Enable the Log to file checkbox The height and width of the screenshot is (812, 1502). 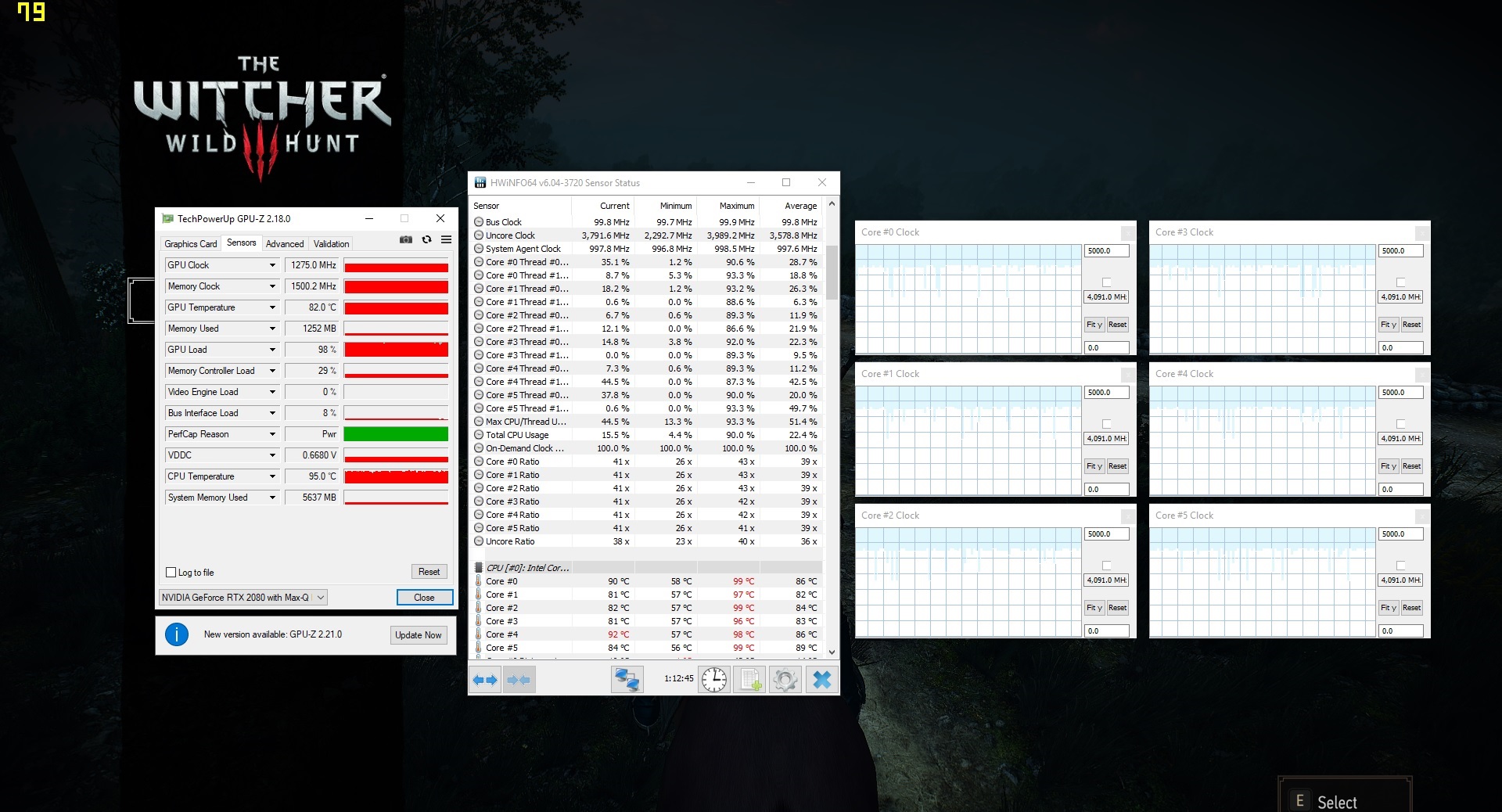click(171, 572)
